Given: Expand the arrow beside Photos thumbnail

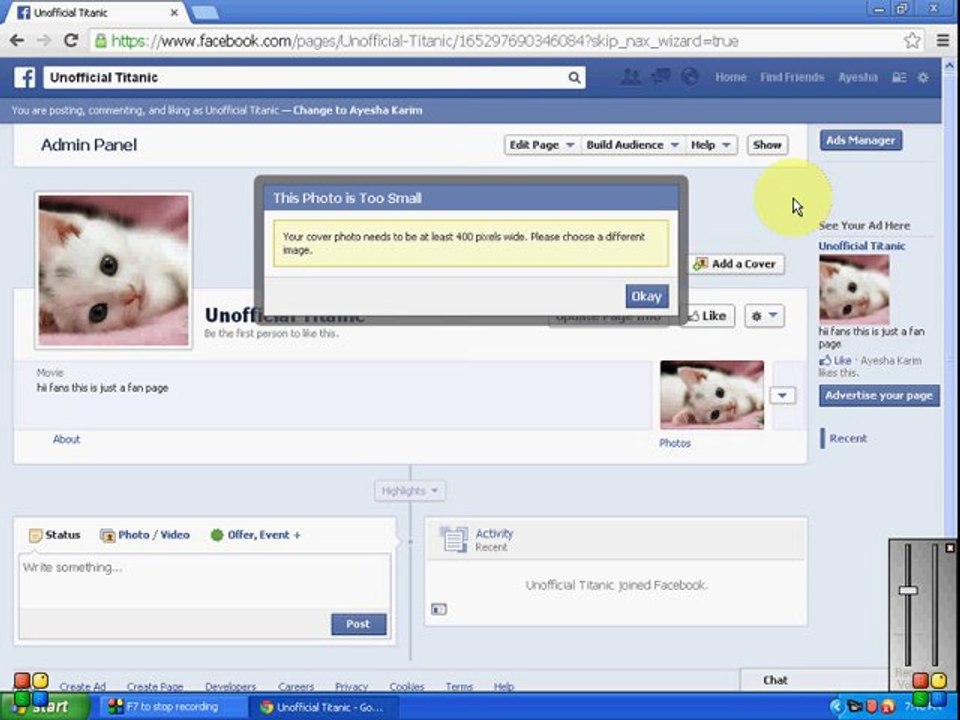Looking at the screenshot, I should click(782, 396).
